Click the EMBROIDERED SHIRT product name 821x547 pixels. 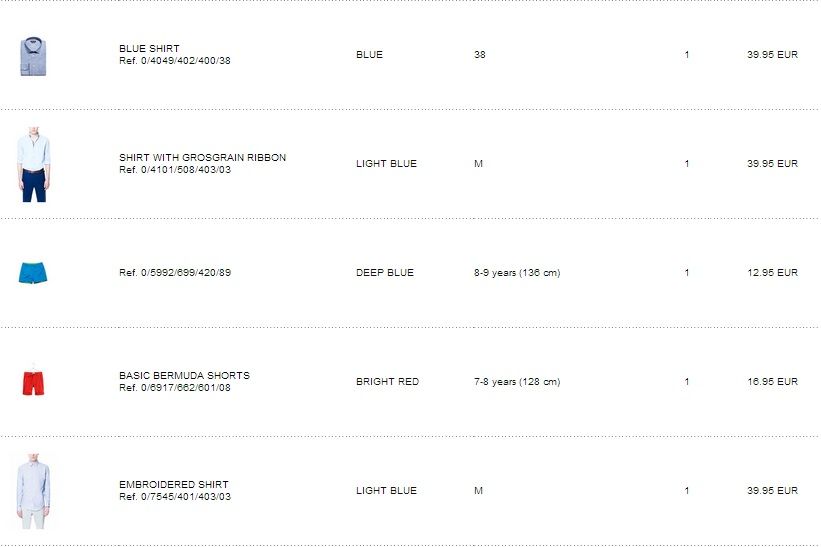[173, 484]
